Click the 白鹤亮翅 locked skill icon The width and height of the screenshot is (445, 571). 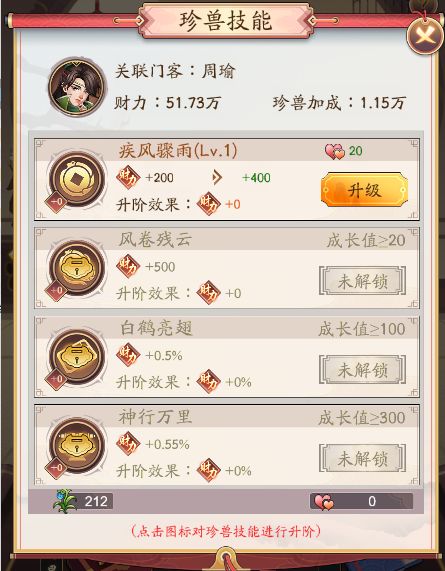(77, 357)
